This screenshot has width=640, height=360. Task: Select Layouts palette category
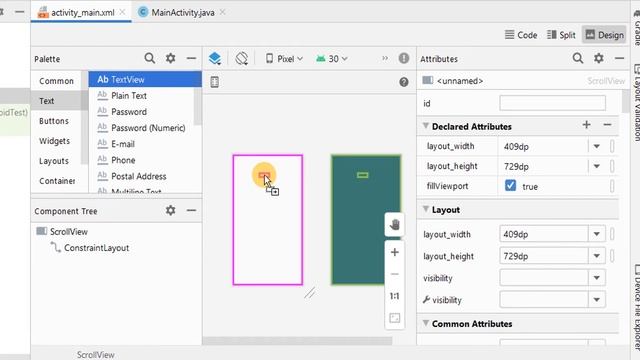point(56,161)
